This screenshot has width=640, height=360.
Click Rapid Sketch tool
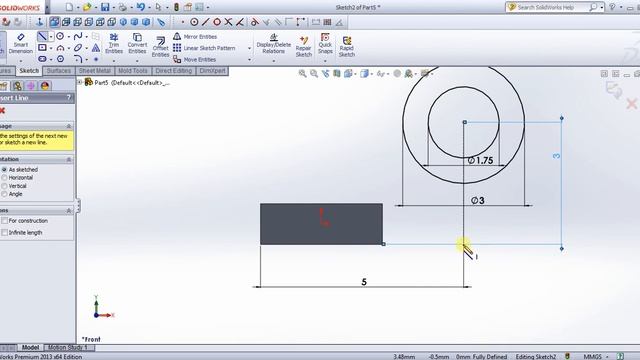click(347, 47)
